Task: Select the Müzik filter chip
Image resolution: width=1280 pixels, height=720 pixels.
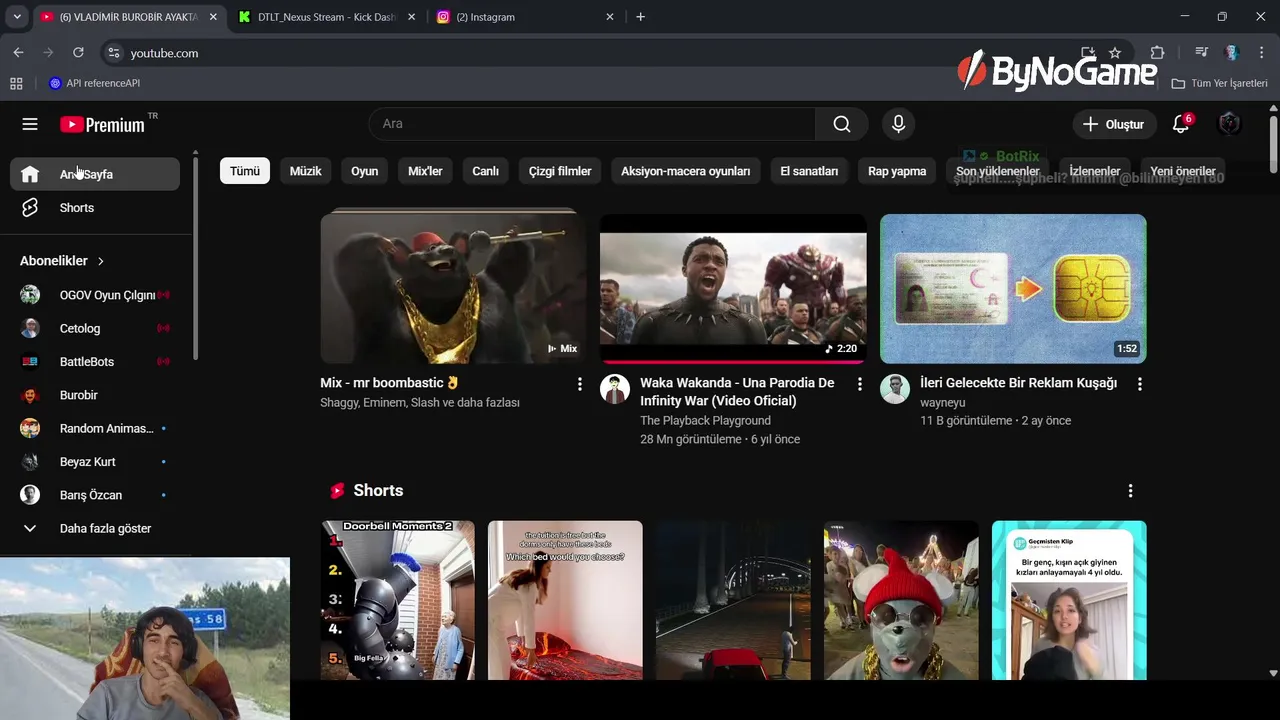Action: (306, 171)
